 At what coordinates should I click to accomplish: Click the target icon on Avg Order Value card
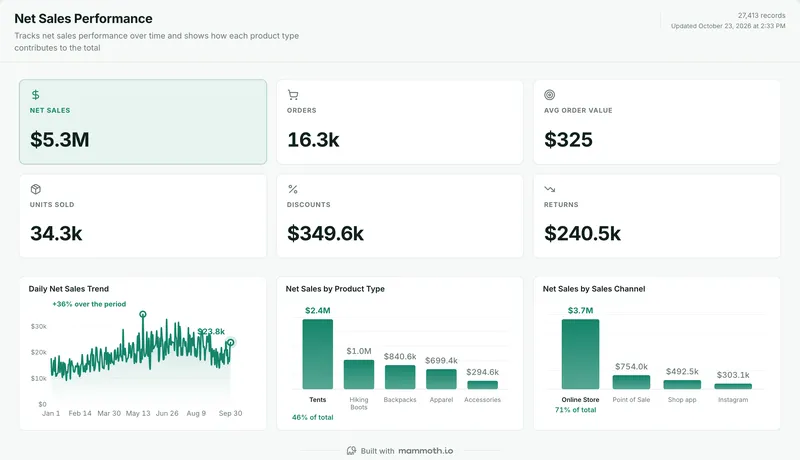pos(549,95)
